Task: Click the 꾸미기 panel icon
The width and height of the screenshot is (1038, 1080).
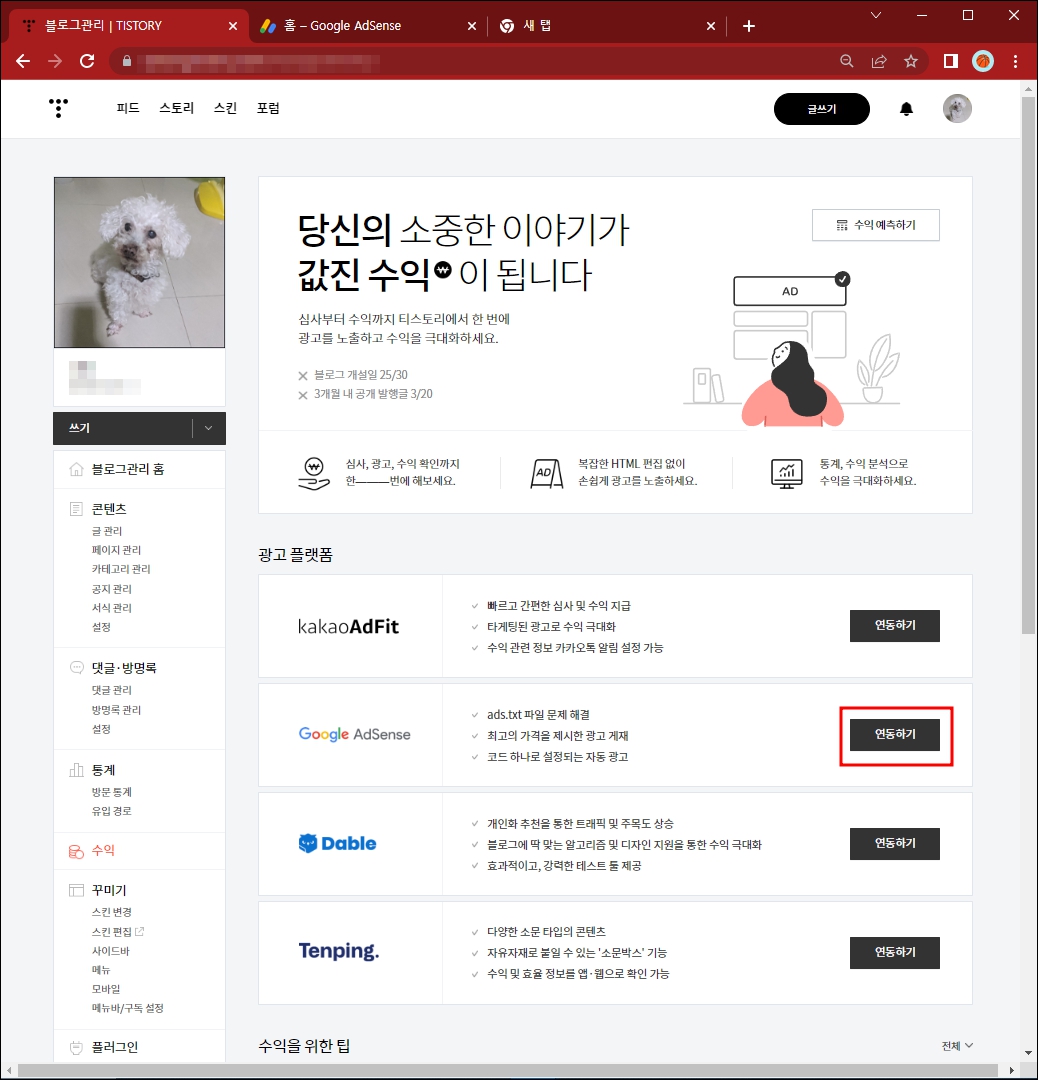Action: point(76,889)
